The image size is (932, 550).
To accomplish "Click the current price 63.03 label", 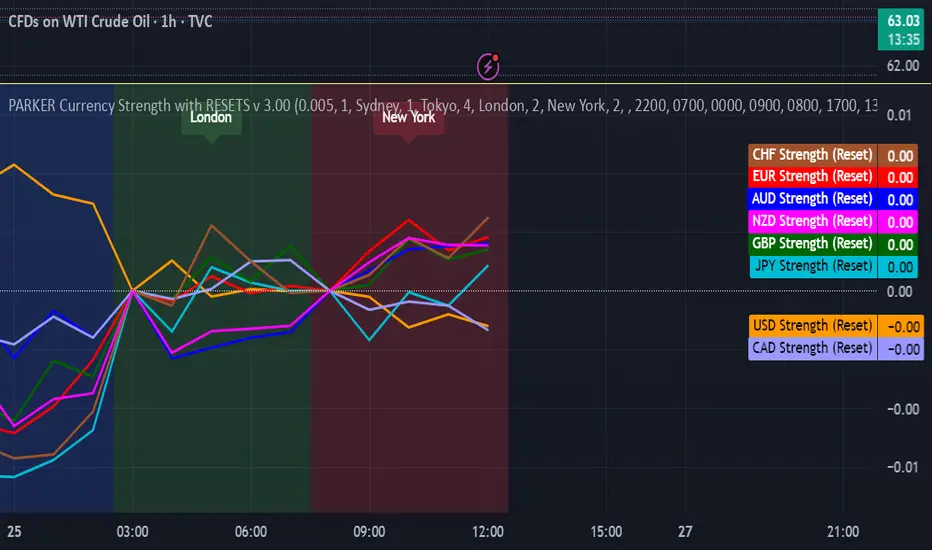I will pos(903,21).
